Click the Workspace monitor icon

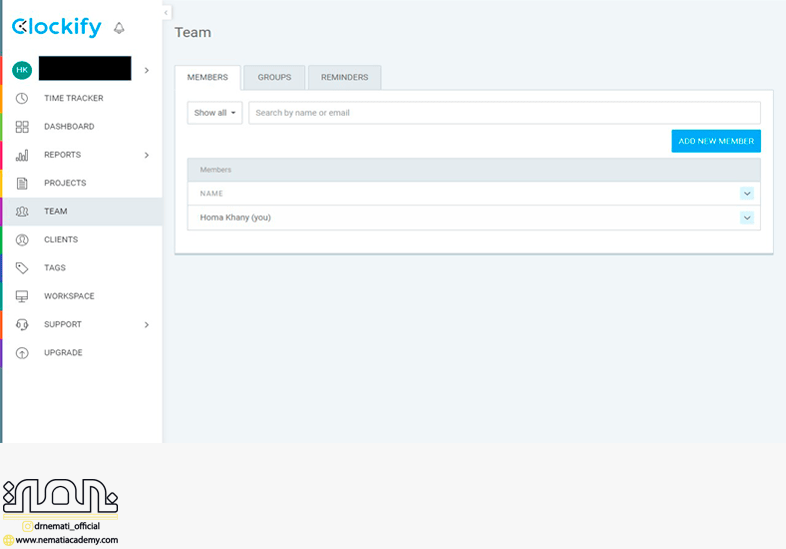(x=22, y=296)
